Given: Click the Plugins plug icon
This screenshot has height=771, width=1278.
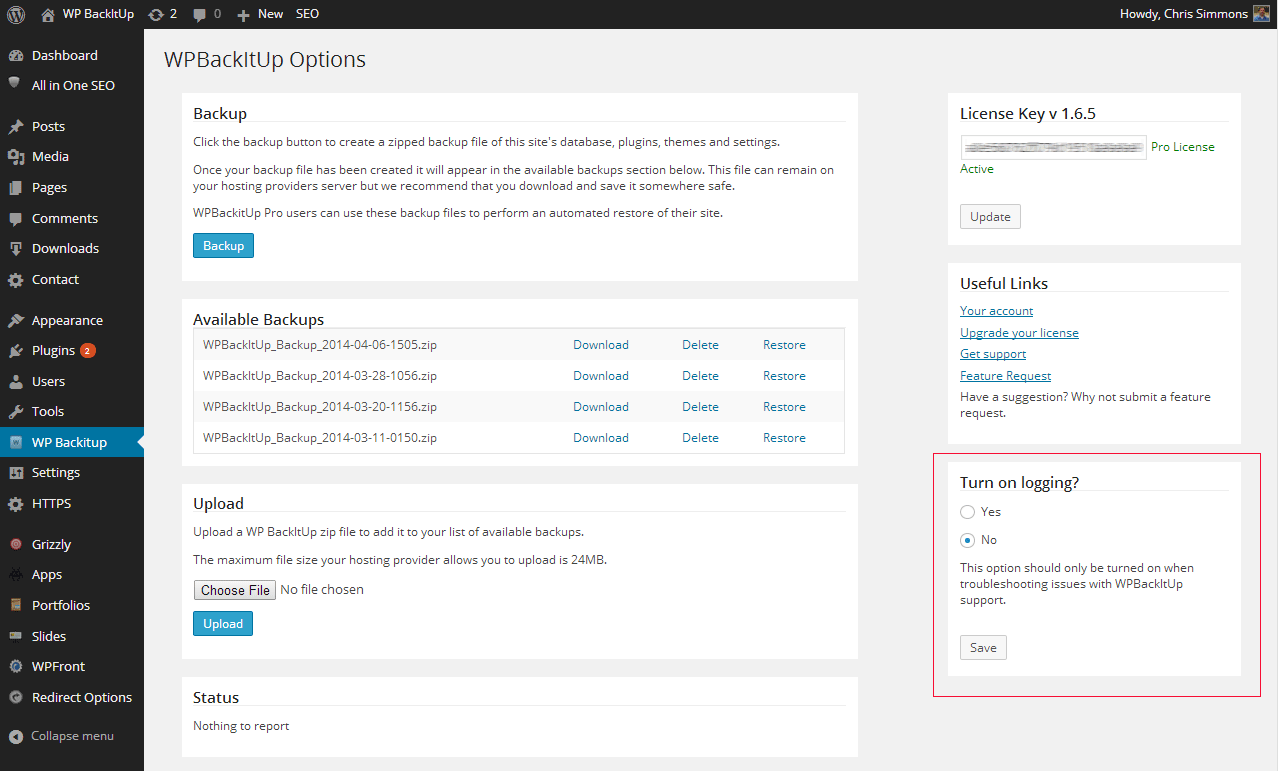Looking at the screenshot, I should 15,350.
